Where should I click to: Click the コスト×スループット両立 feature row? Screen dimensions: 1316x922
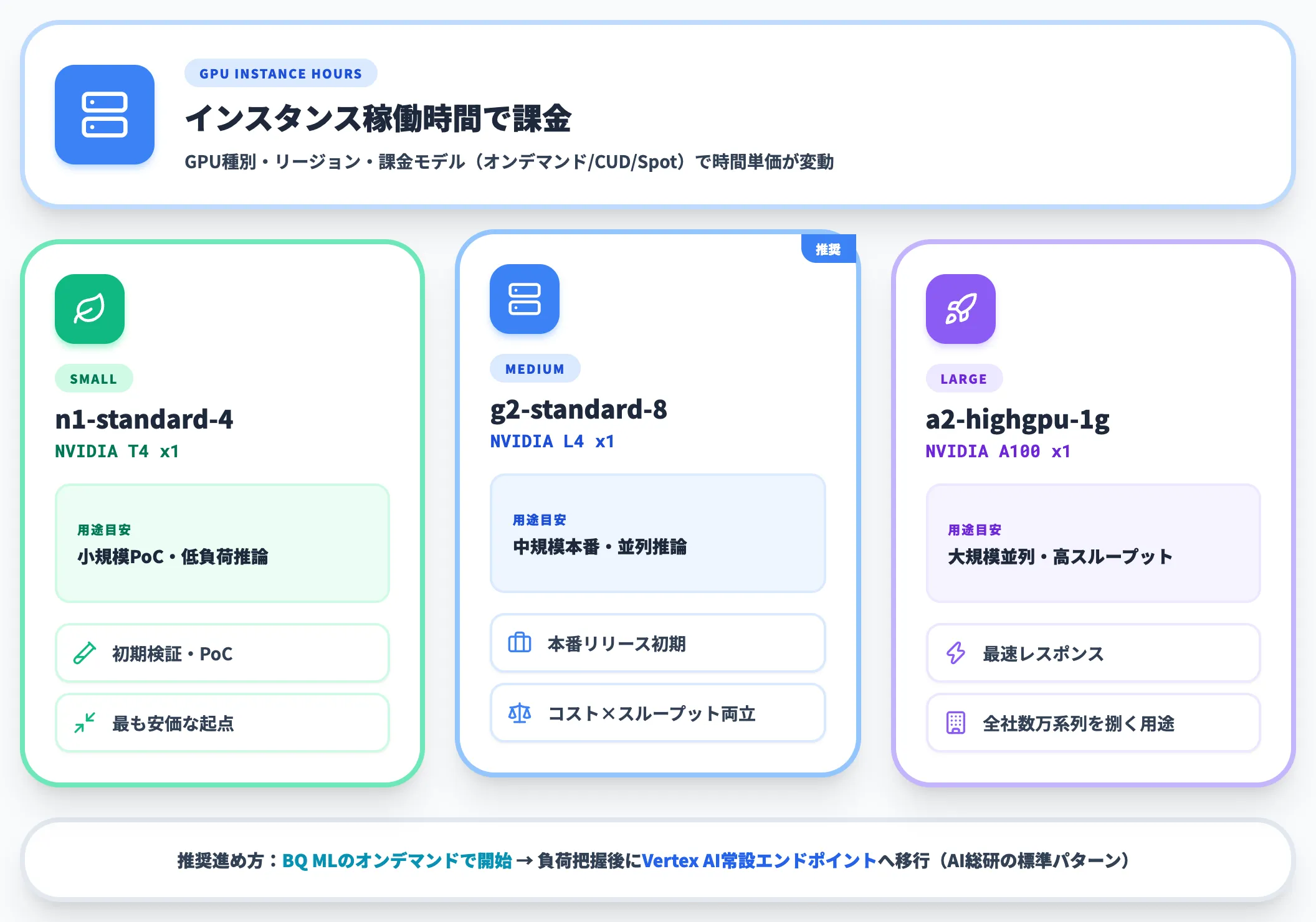click(x=657, y=713)
